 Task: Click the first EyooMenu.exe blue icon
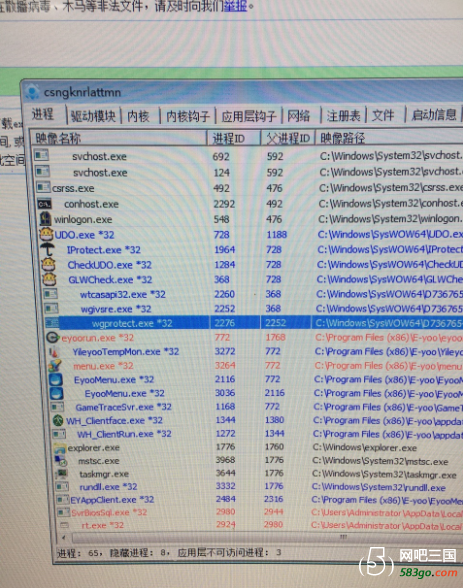tap(56, 379)
